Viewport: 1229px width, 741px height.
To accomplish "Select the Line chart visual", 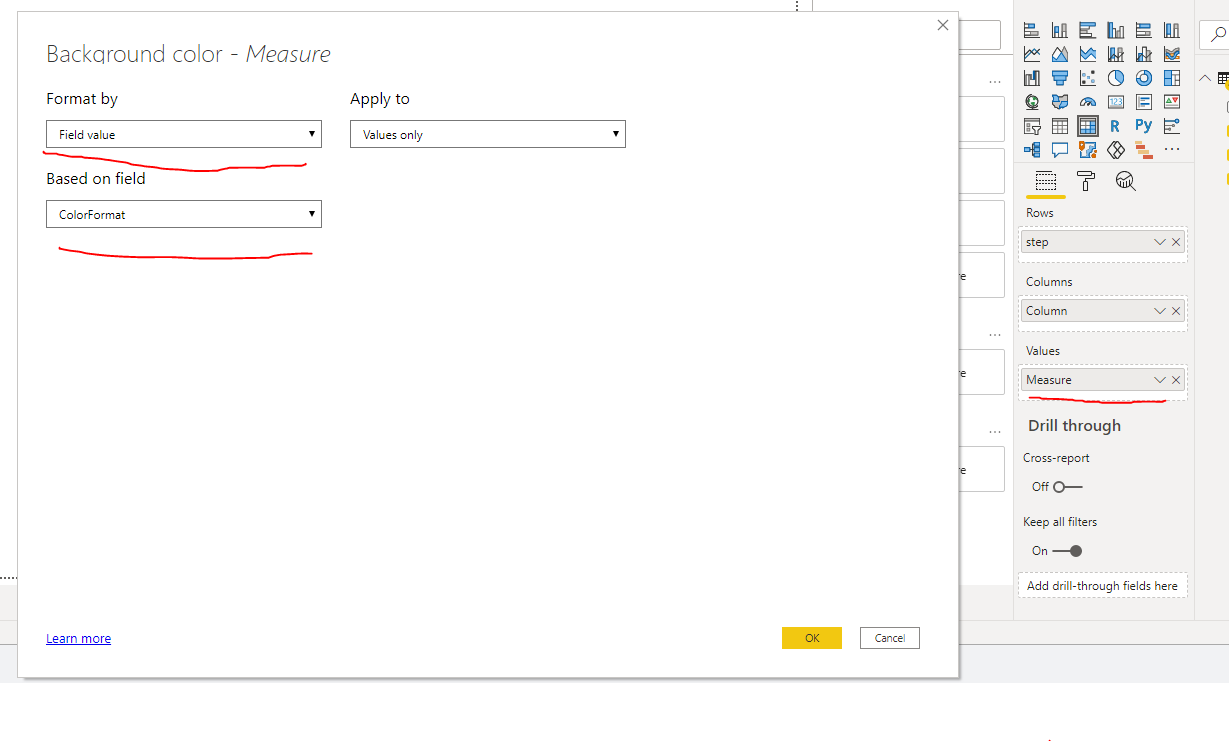I will (x=1032, y=54).
